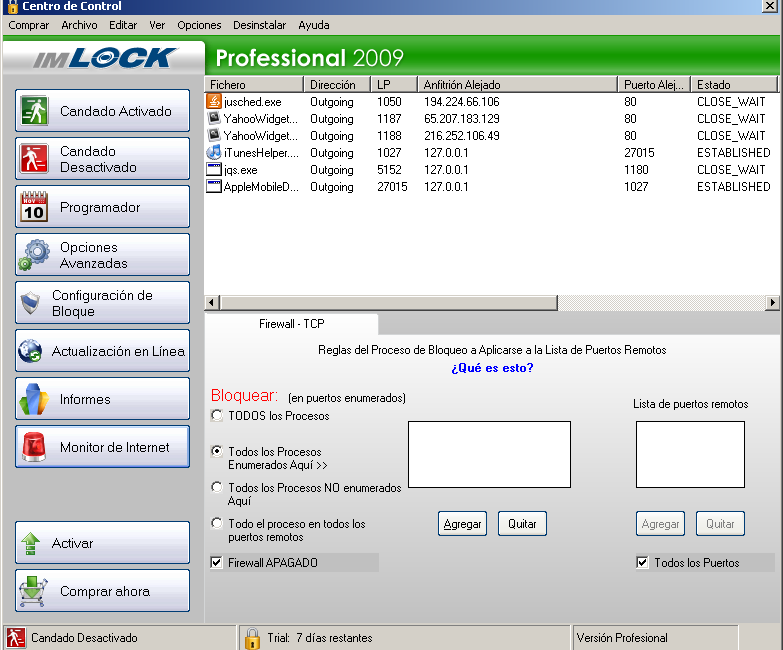Open the Desinstalar menu

pos(259,25)
